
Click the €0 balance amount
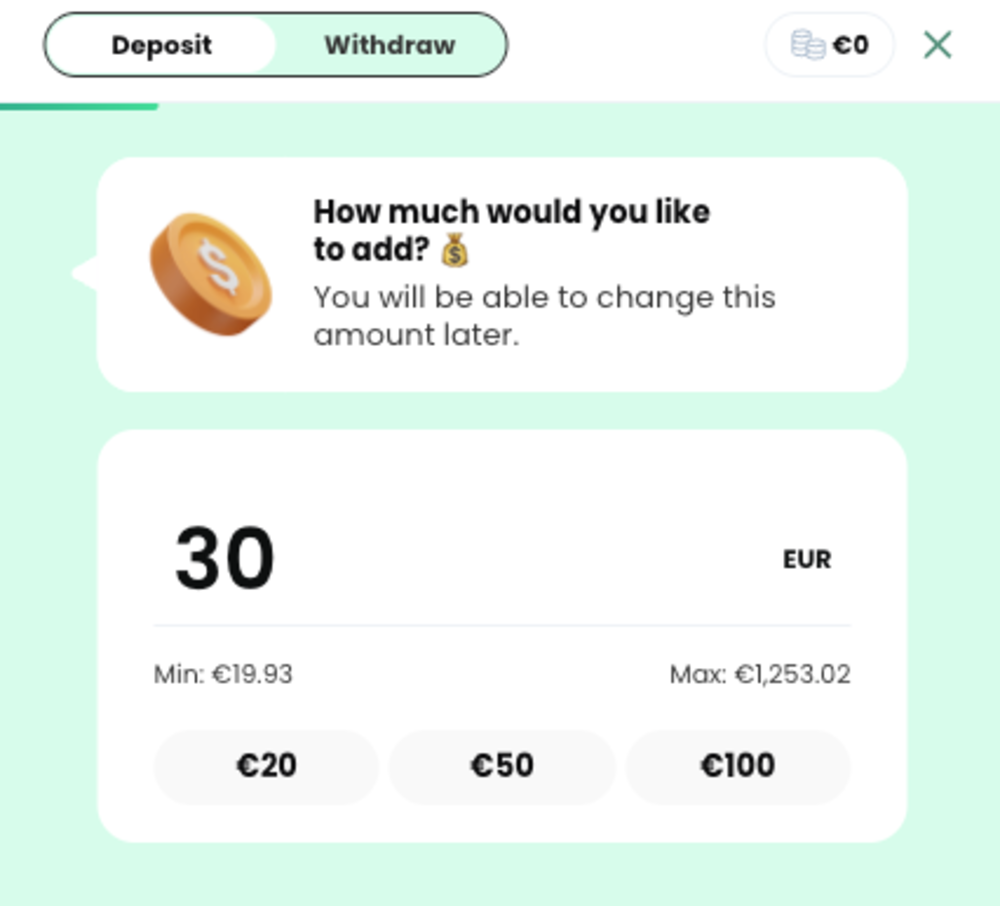click(851, 45)
